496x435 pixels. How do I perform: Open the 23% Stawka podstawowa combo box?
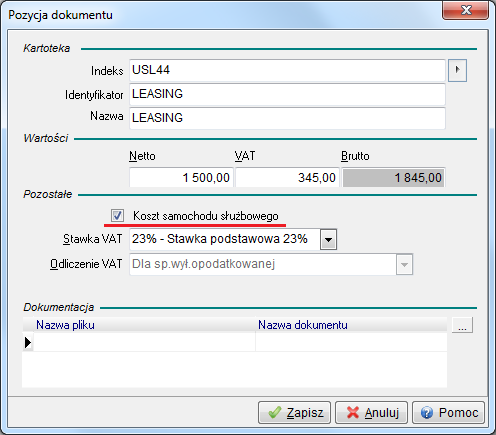(233, 239)
